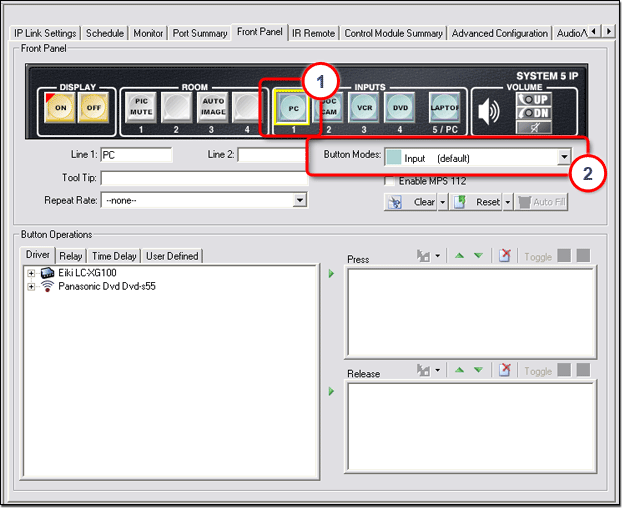Select the VCR input button

[x=364, y=108]
